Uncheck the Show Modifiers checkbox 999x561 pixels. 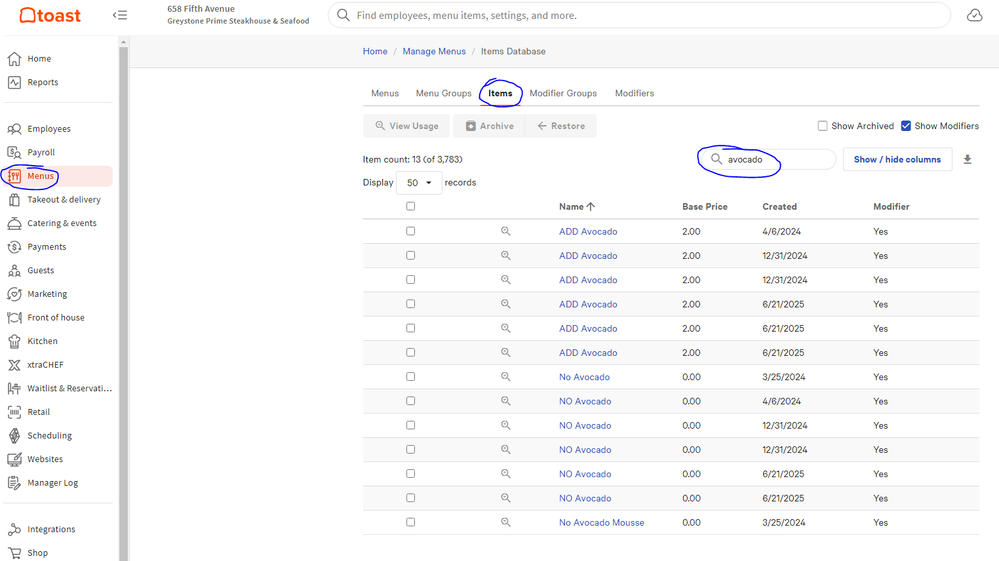tap(906, 126)
